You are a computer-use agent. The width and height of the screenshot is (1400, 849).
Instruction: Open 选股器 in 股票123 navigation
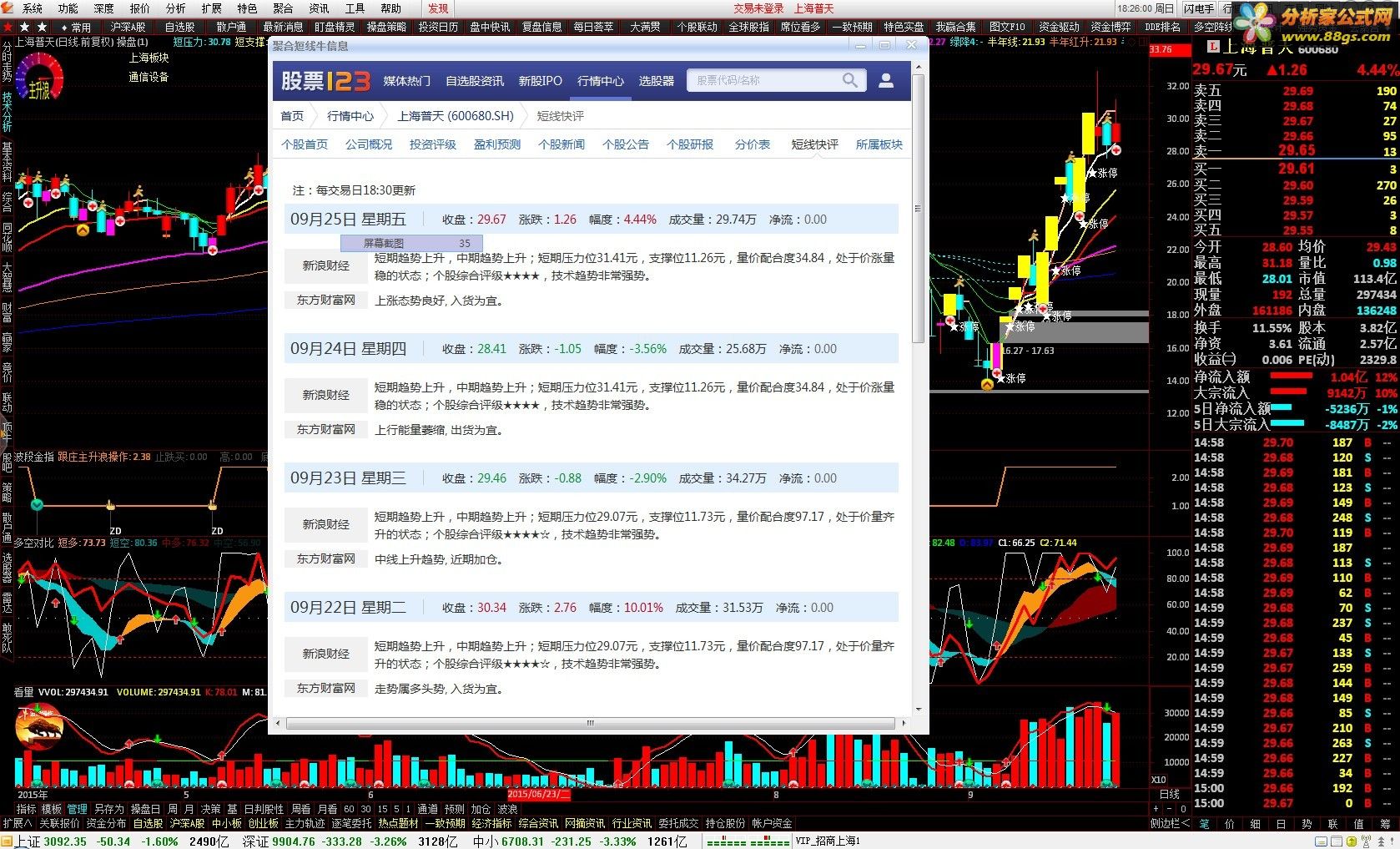coord(657,81)
